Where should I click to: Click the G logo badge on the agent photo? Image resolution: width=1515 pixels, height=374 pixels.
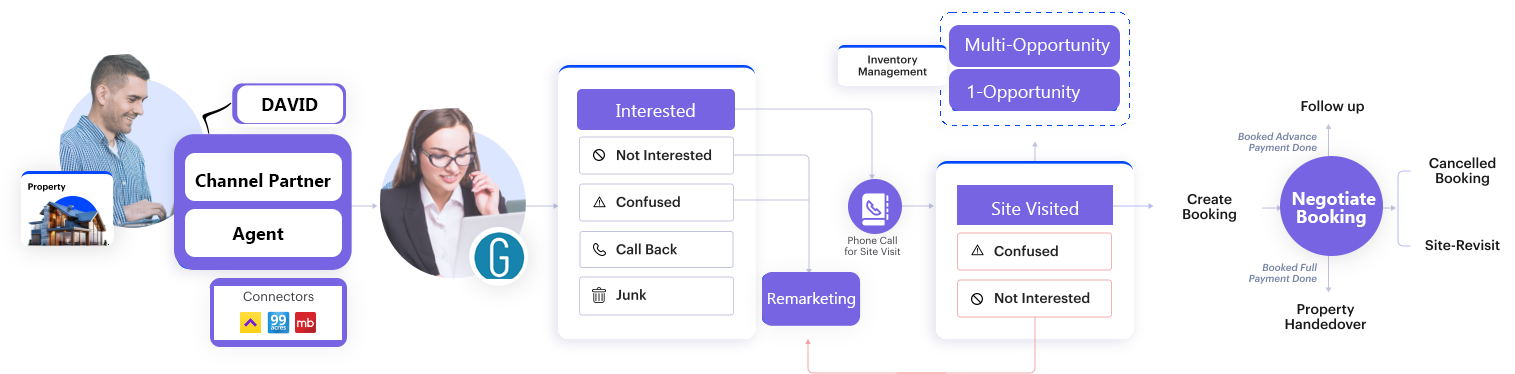click(499, 258)
